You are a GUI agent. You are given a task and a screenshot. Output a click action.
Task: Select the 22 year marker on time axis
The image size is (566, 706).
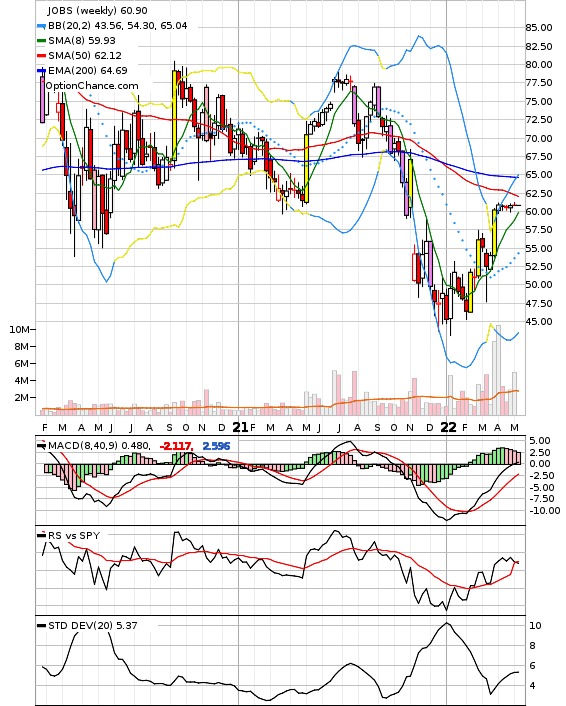pyautogui.click(x=448, y=427)
